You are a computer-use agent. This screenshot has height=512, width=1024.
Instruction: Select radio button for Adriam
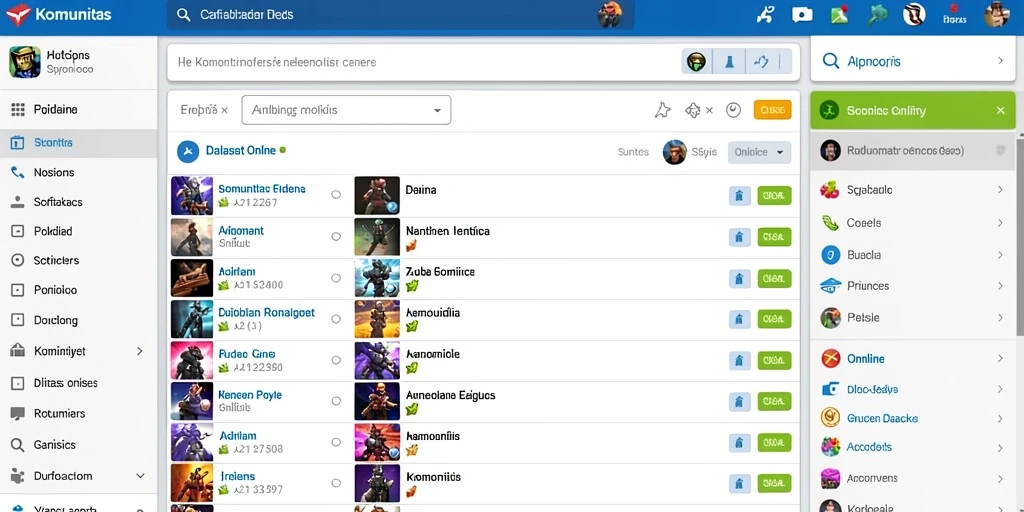pos(336,442)
